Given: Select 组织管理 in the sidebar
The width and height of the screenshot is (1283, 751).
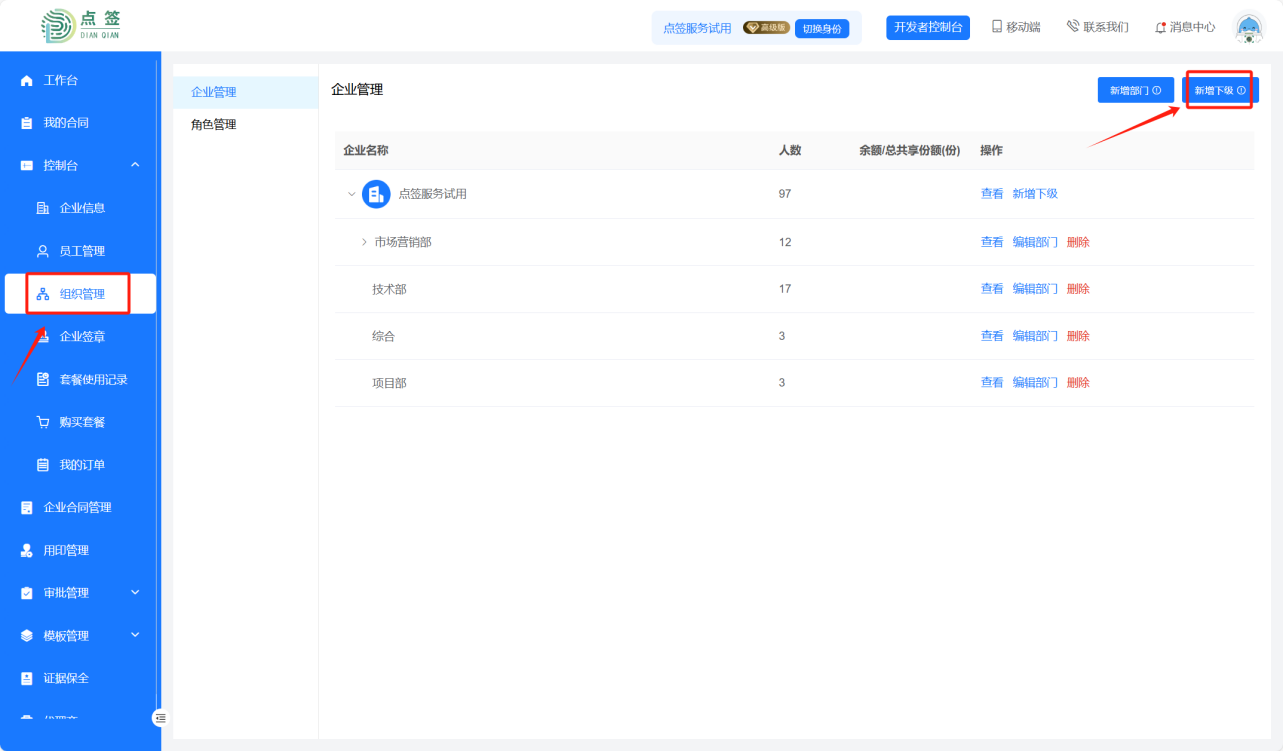Looking at the screenshot, I should point(81,294).
